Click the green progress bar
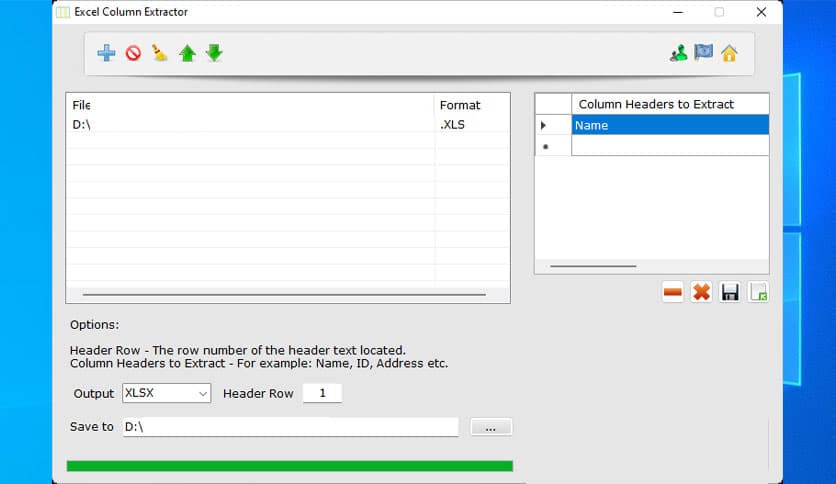The height and width of the screenshot is (484, 836). [x=290, y=466]
